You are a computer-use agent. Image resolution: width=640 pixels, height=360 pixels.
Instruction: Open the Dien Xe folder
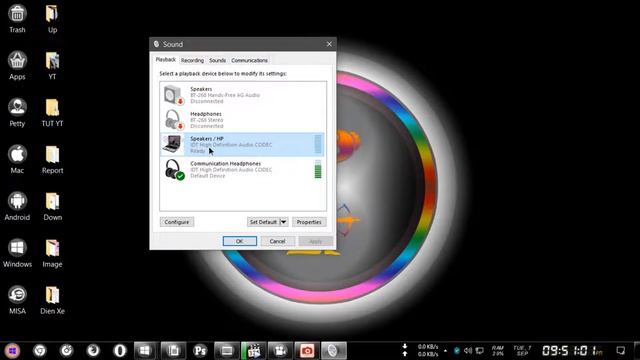pyautogui.click(x=52, y=300)
